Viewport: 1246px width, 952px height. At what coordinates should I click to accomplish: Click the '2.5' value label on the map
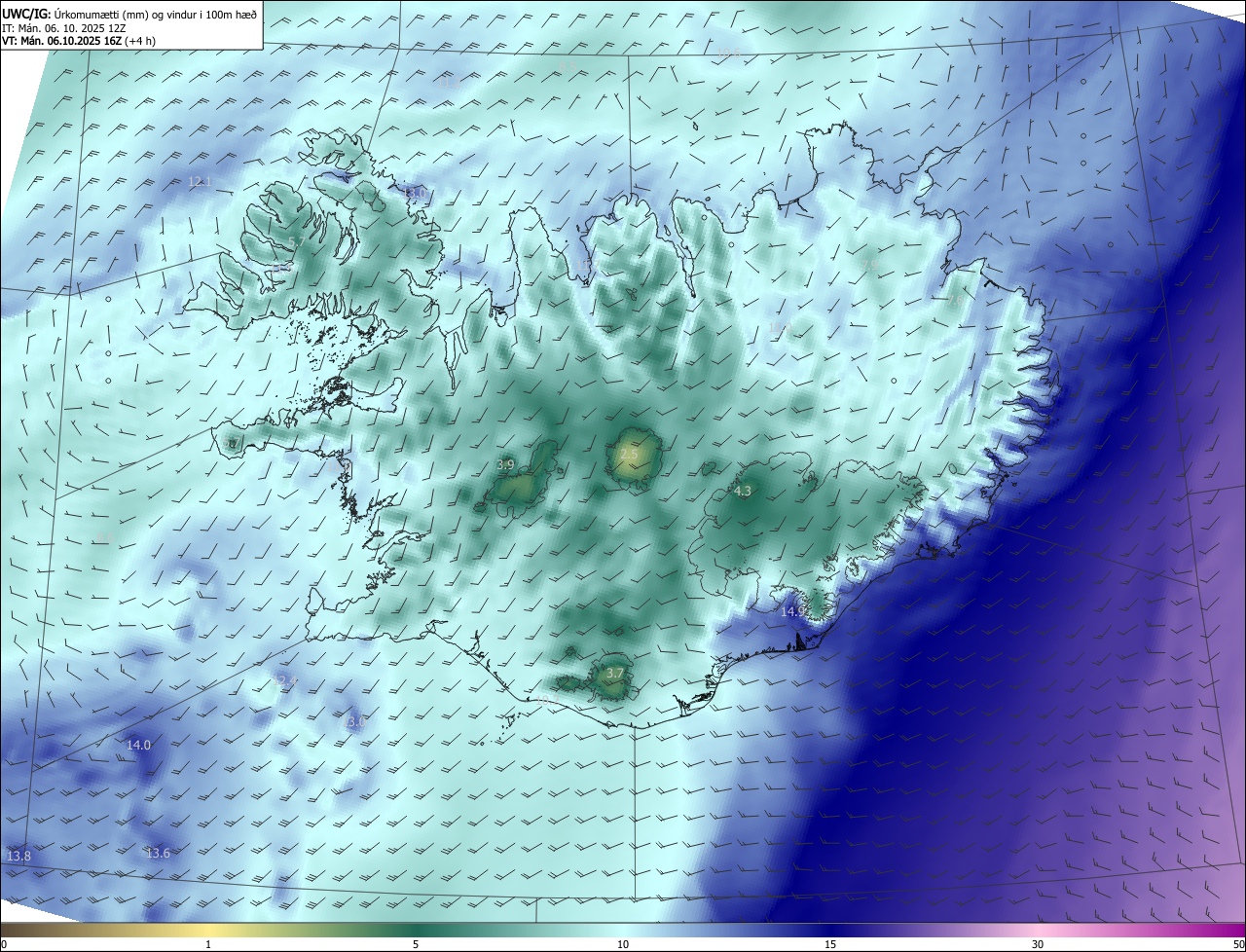629,455
